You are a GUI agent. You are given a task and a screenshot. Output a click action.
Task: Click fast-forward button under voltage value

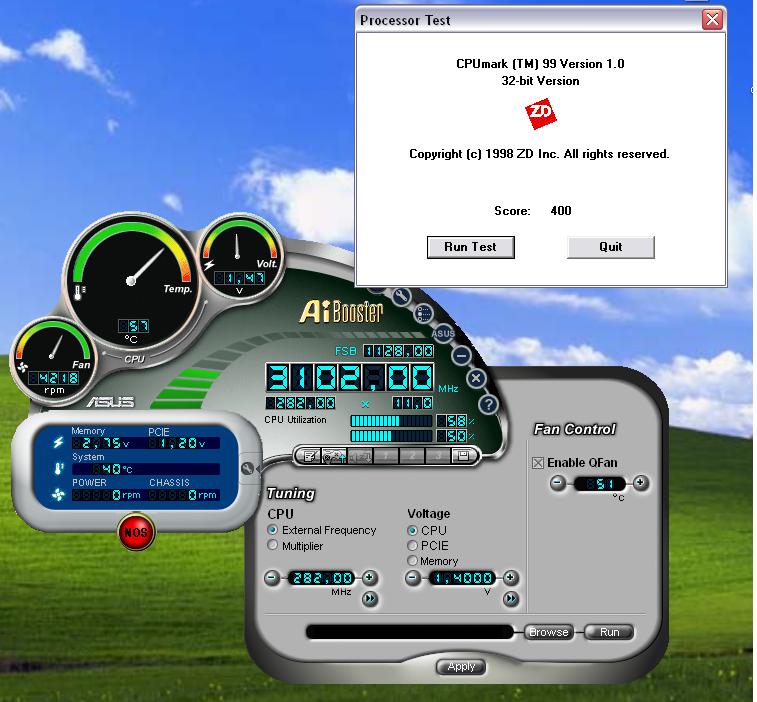pyautogui.click(x=511, y=599)
